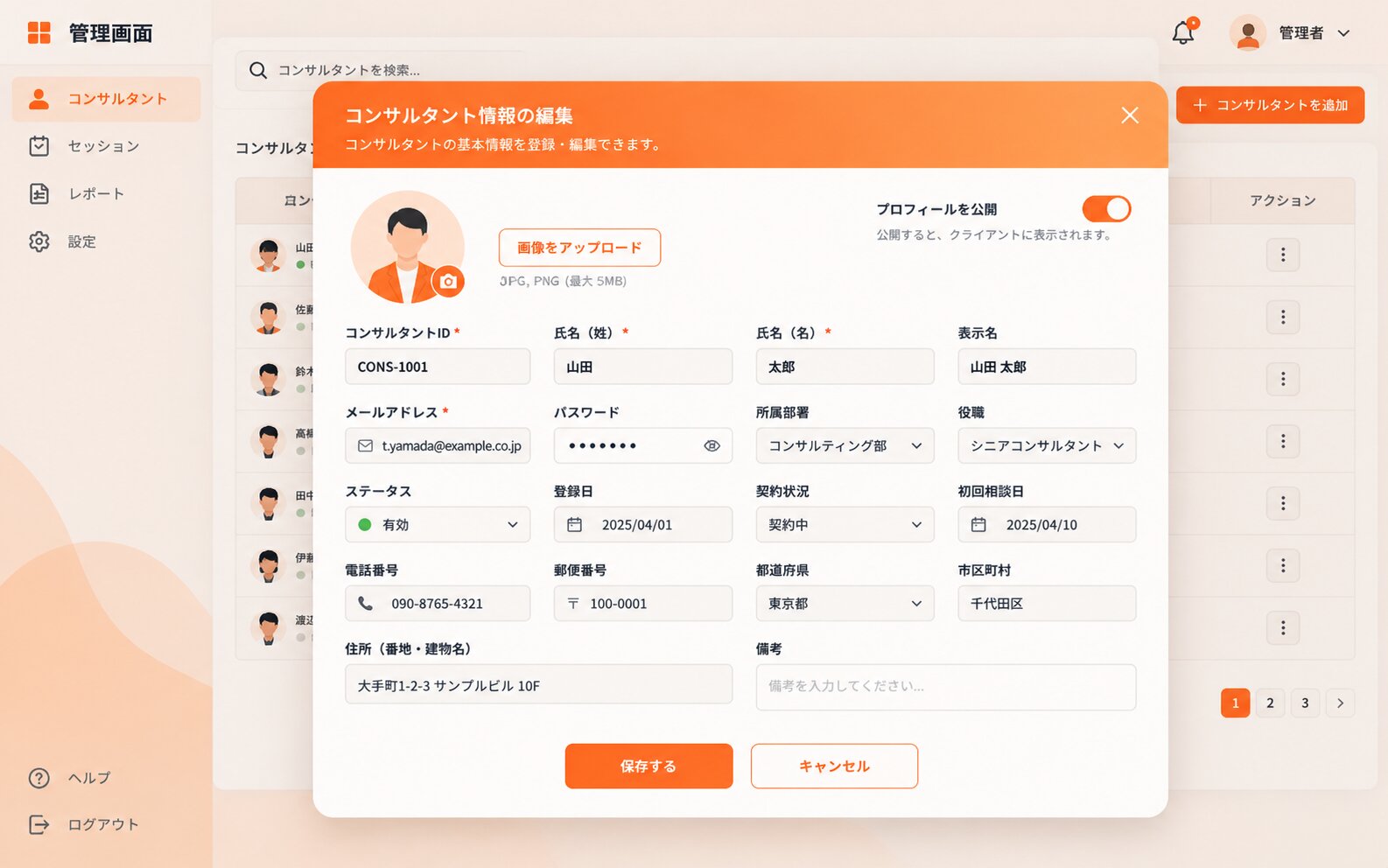
Task: Close the edit dialog with X
Action: [1130, 115]
